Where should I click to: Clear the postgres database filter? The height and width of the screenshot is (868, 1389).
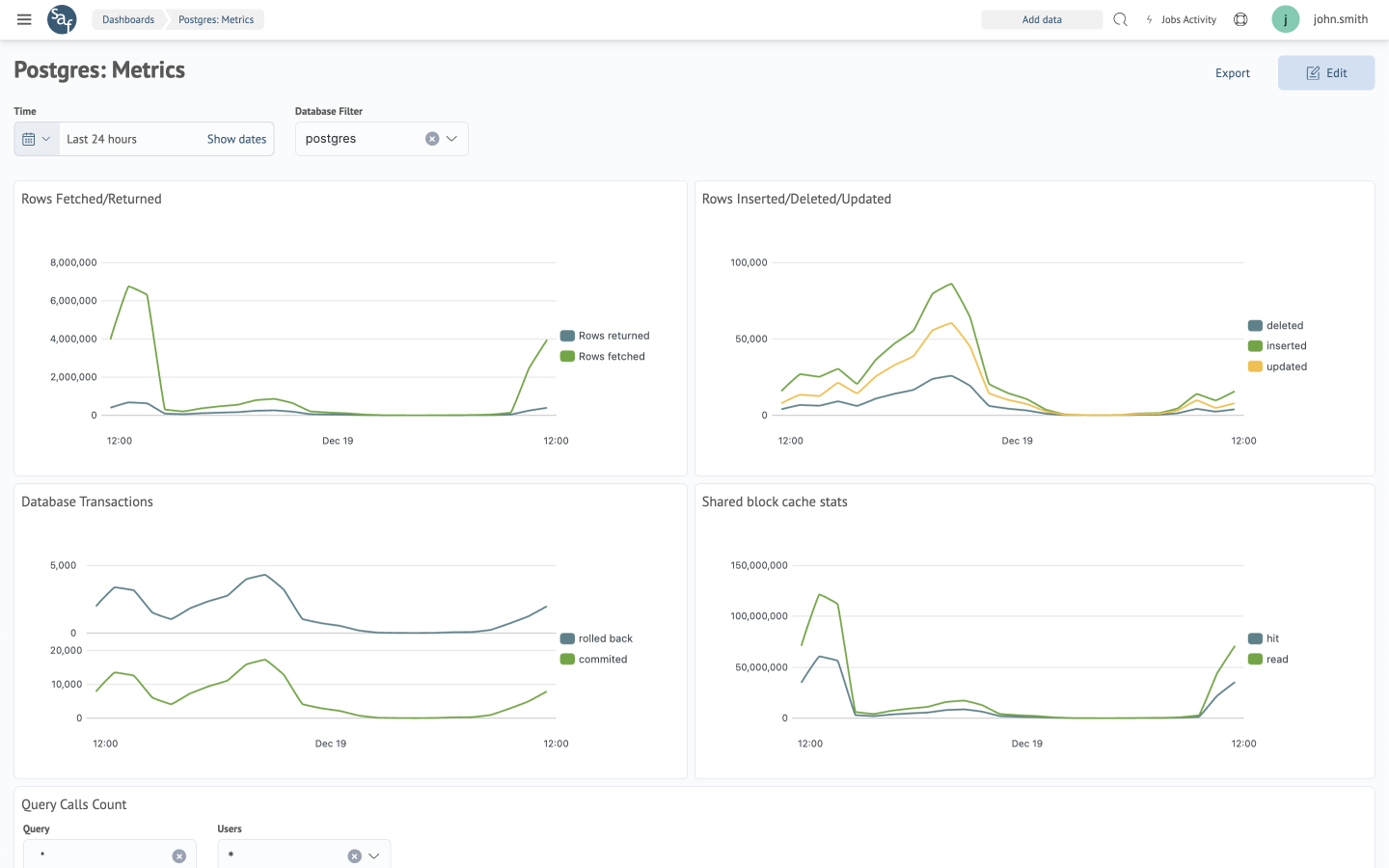pyautogui.click(x=432, y=139)
